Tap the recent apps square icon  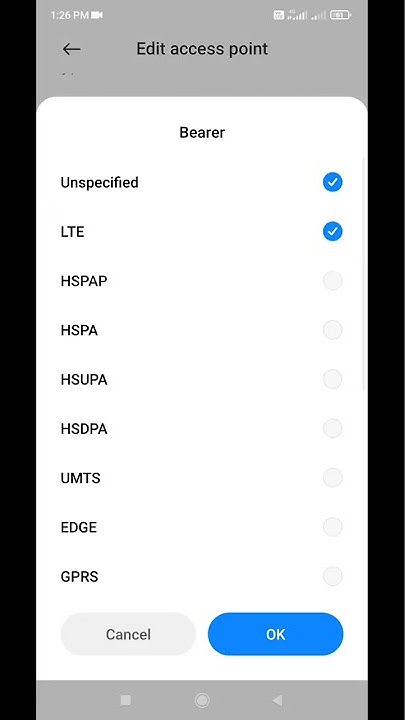pyautogui.click(x=125, y=700)
